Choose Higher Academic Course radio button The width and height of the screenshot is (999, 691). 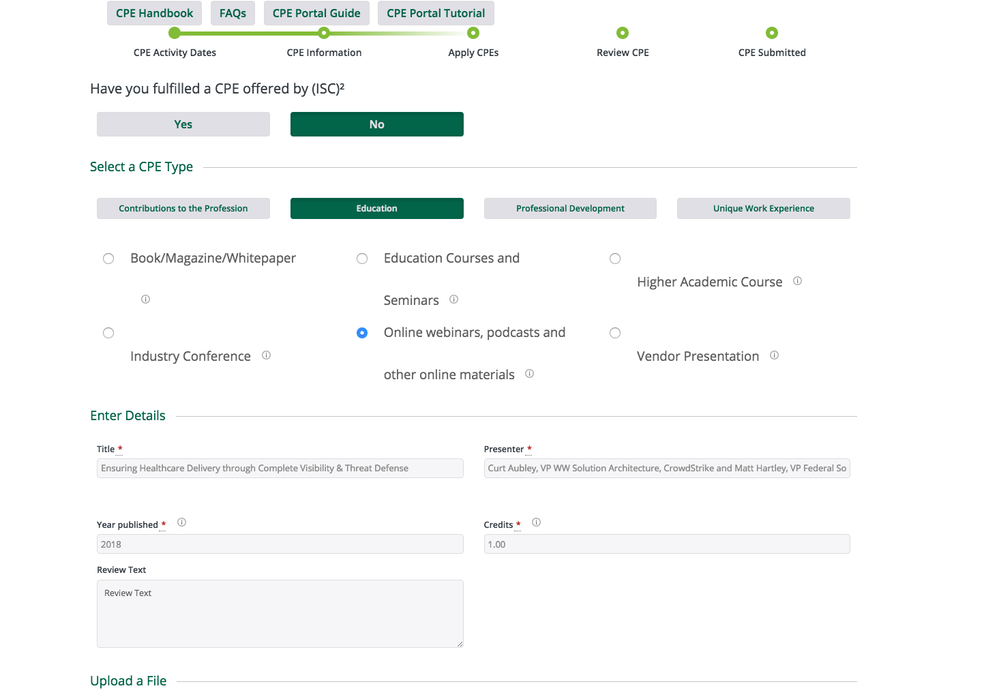point(615,259)
